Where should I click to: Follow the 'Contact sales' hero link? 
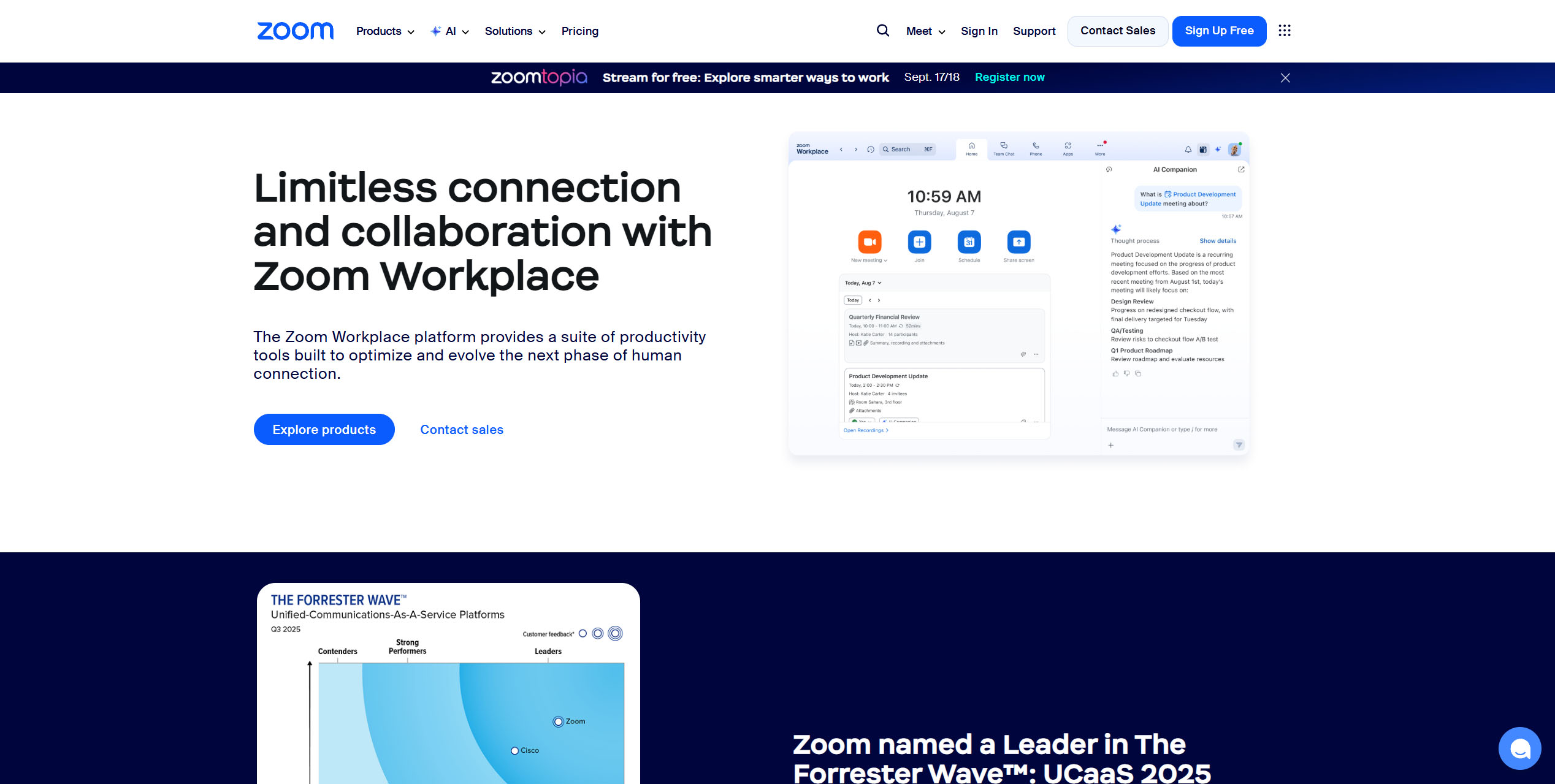[462, 430]
